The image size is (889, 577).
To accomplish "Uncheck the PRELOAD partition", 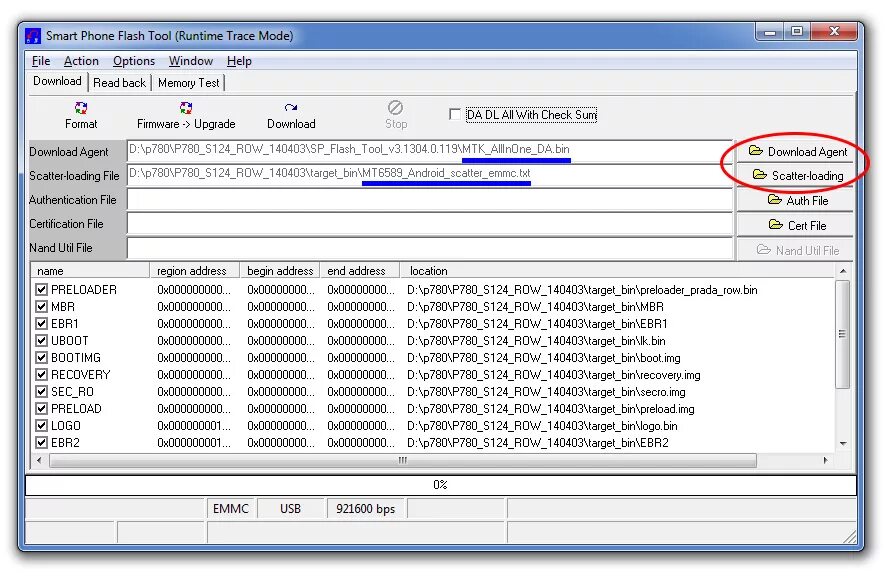I will click(x=41, y=409).
